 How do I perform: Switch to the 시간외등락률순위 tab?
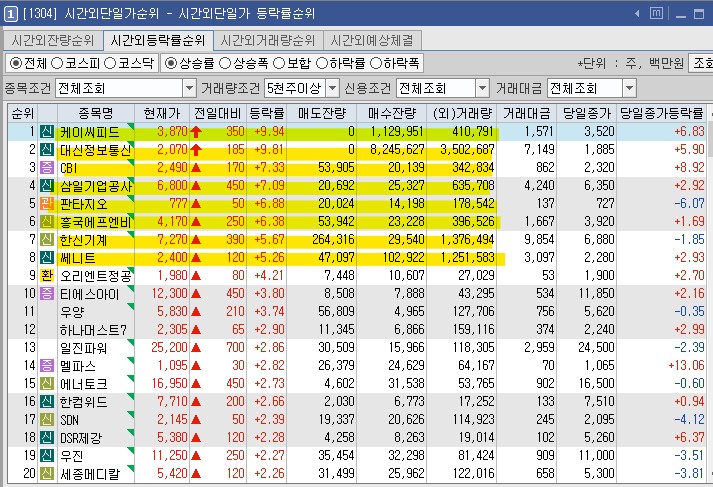tap(158, 40)
